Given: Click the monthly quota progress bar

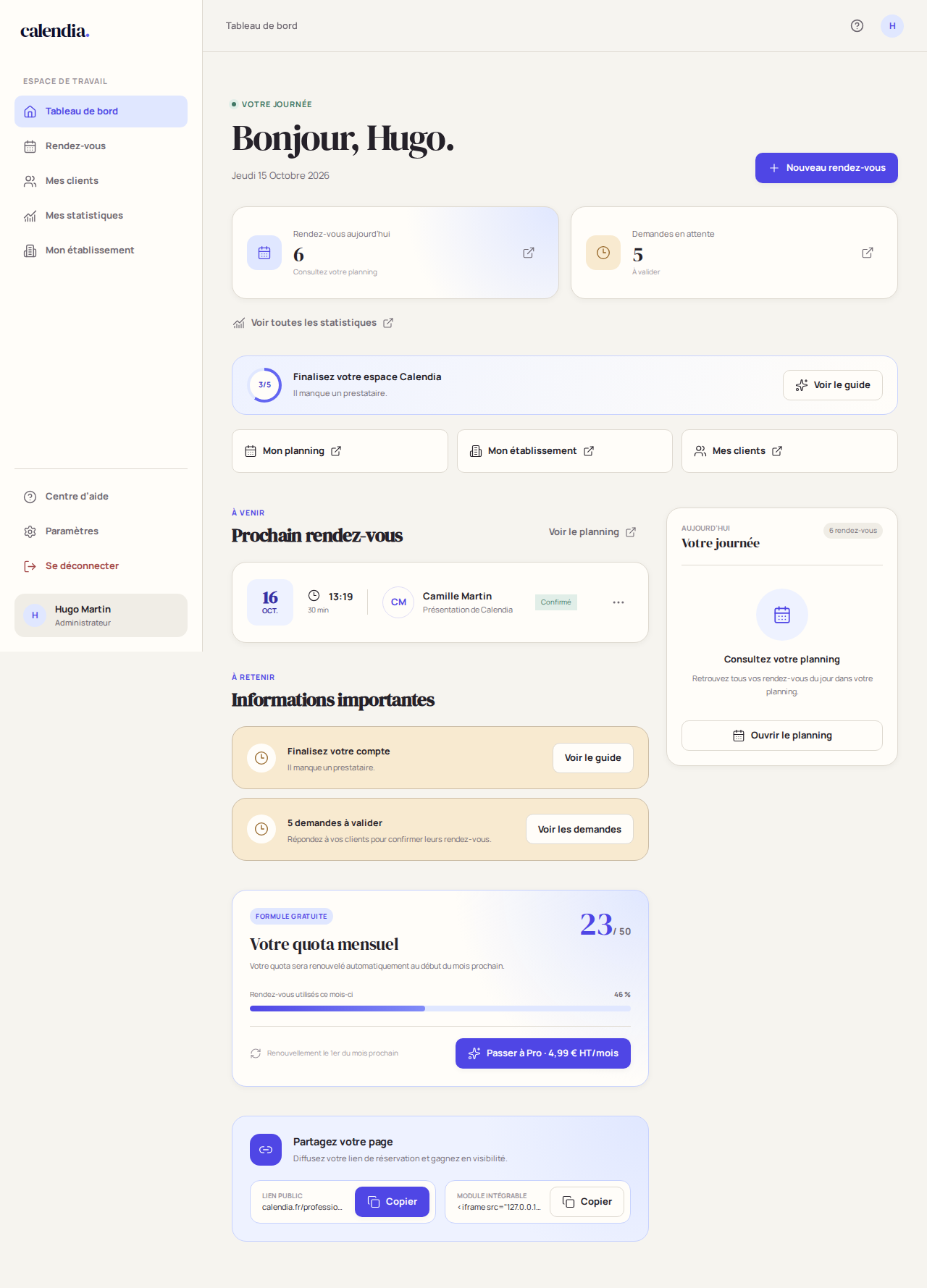Looking at the screenshot, I should coord(440,1009).
